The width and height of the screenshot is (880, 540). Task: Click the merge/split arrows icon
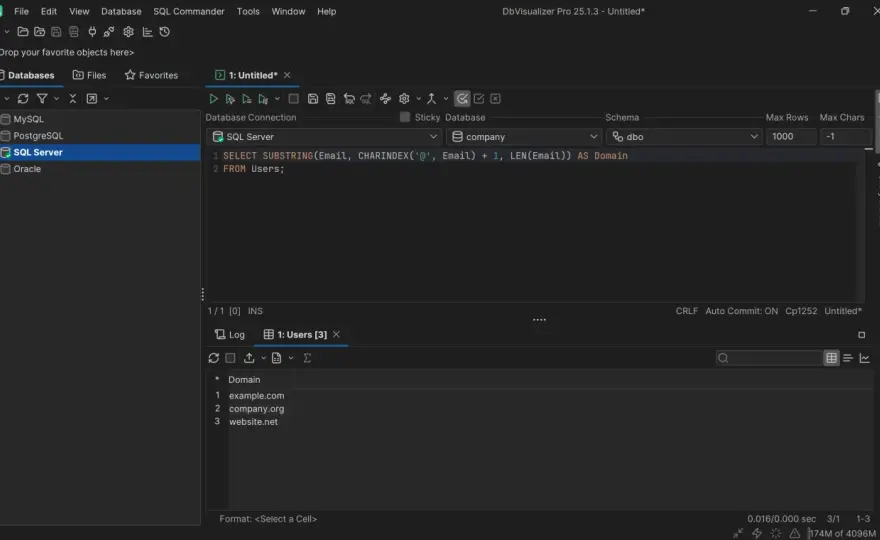tap(432, 99)
